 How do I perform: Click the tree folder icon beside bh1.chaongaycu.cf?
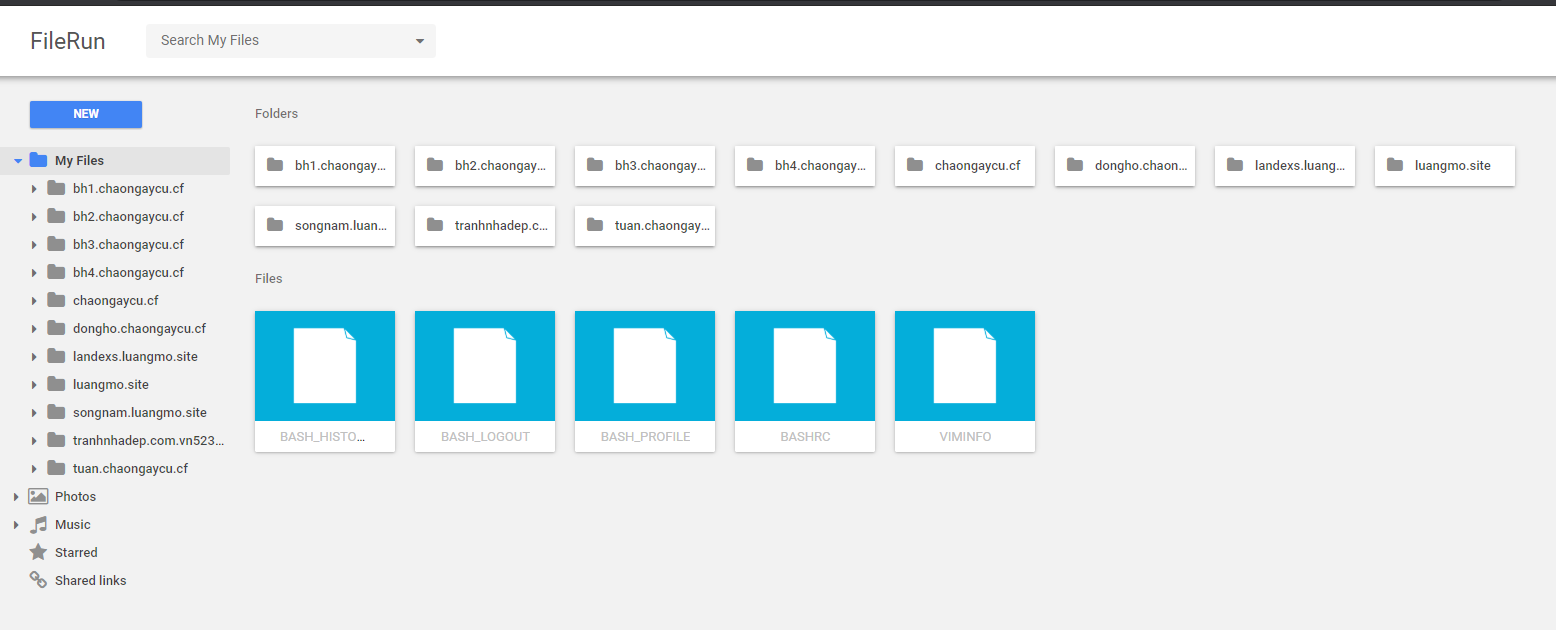56,188
